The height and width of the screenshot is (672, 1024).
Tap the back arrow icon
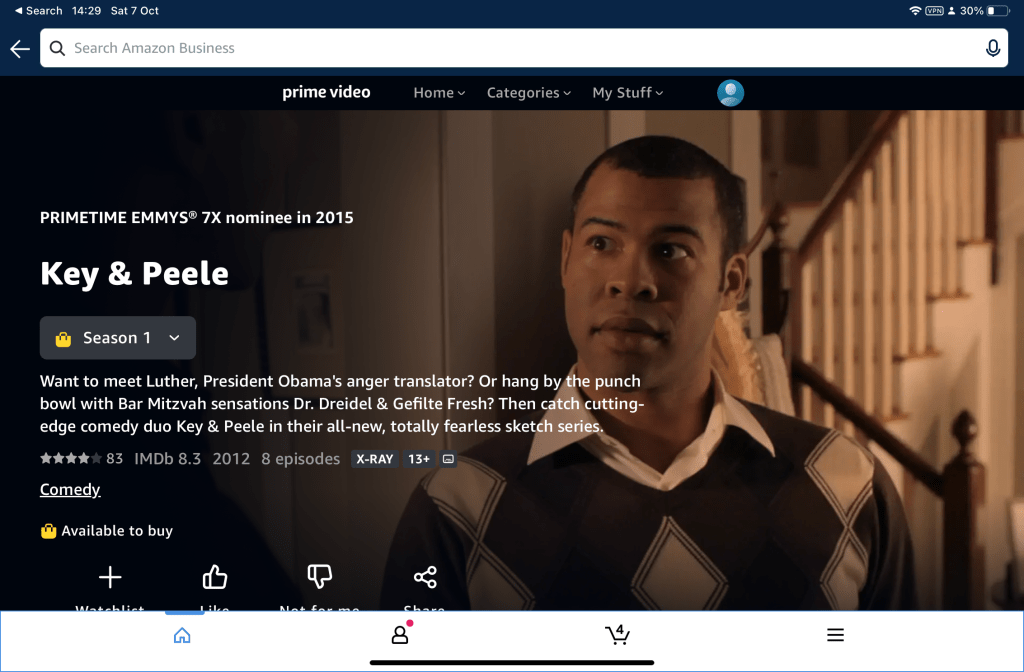20,48
